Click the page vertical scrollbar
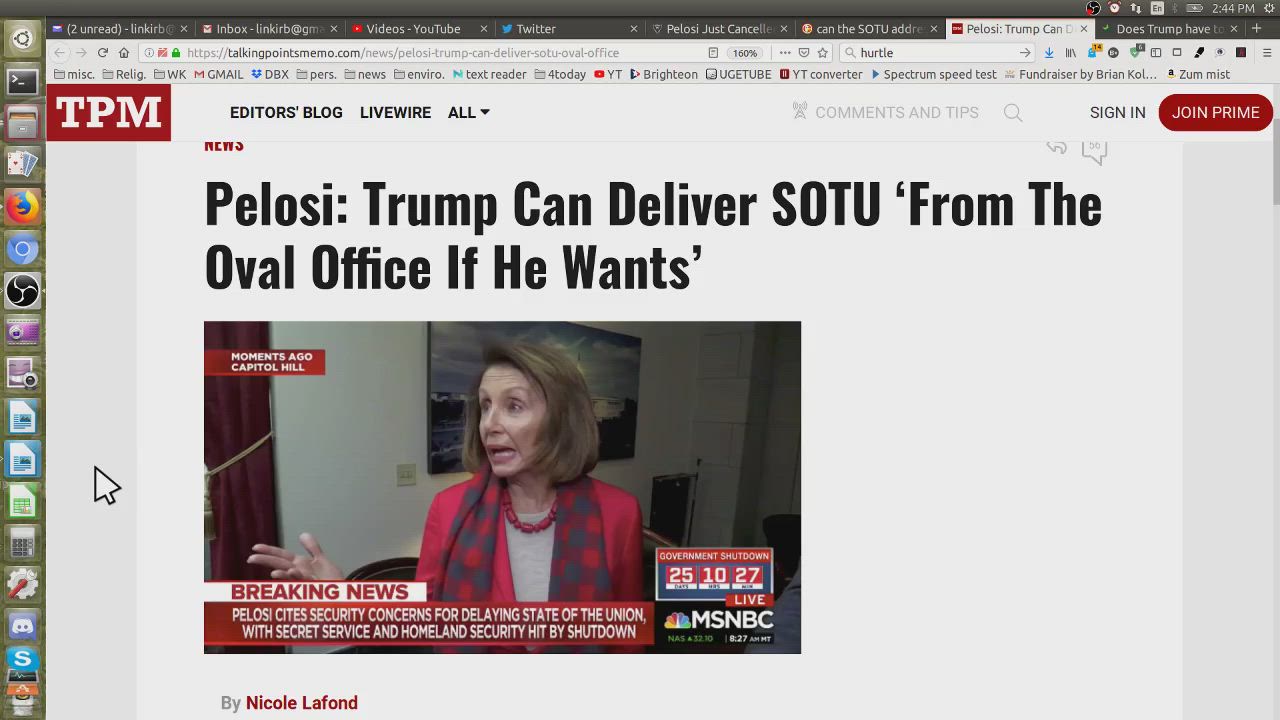 point(1274,400)
